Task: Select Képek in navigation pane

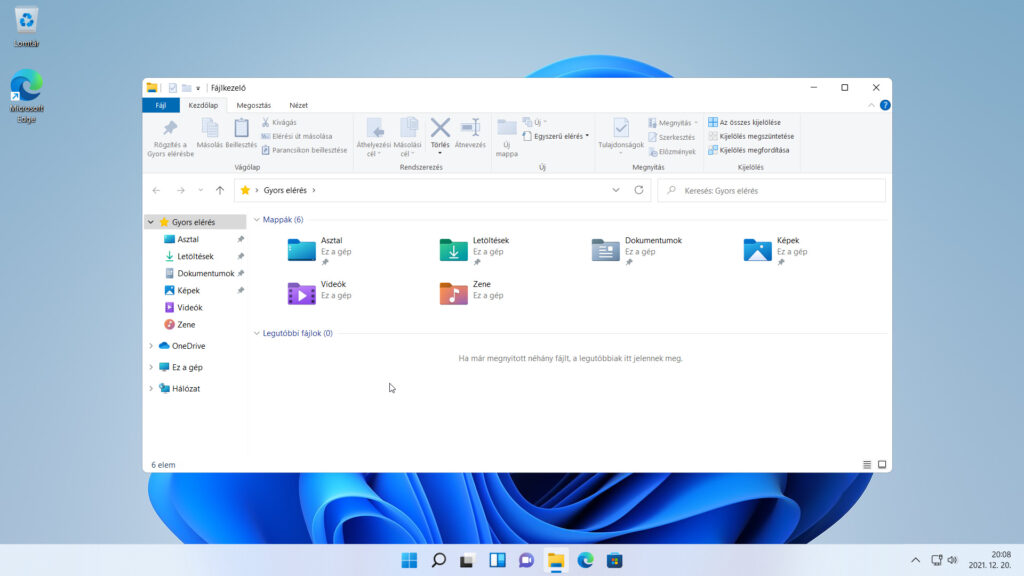Action: click(188, 290)
